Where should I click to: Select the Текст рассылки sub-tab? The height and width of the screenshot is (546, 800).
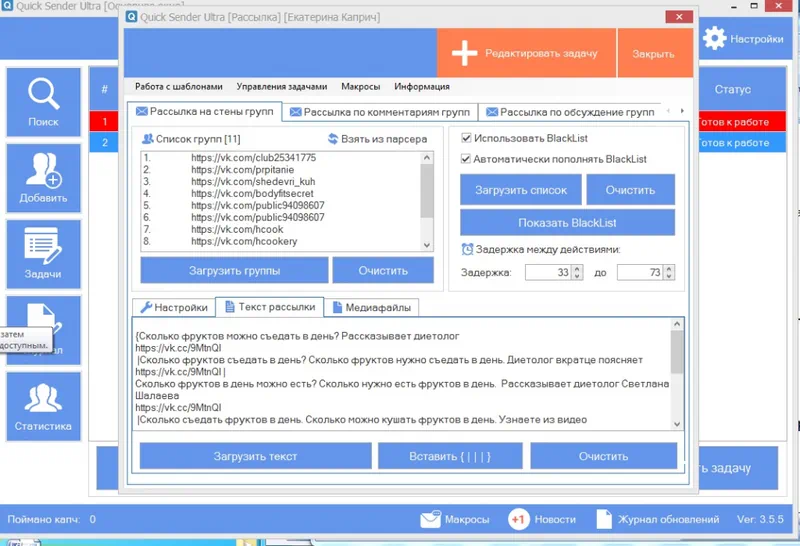click(x=270, y=307)
